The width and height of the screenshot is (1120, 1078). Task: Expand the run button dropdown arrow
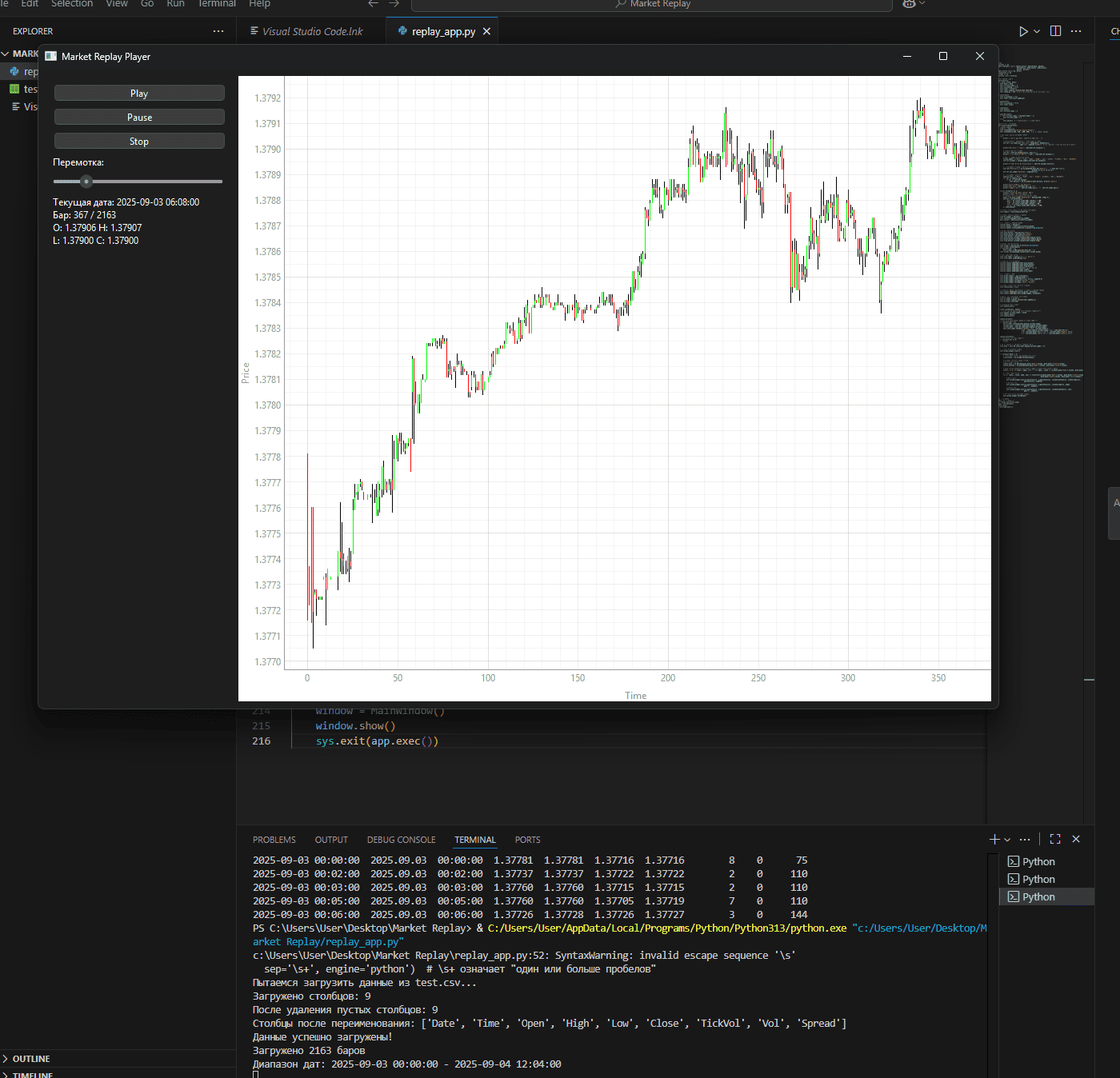coord(1037,31)
